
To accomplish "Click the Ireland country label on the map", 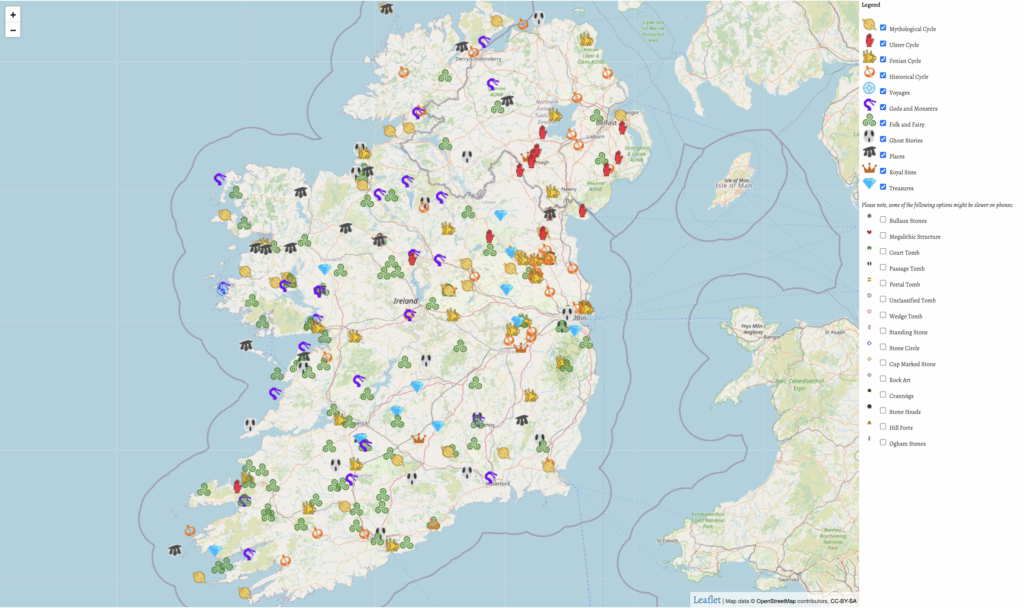I will pos(405,300).
